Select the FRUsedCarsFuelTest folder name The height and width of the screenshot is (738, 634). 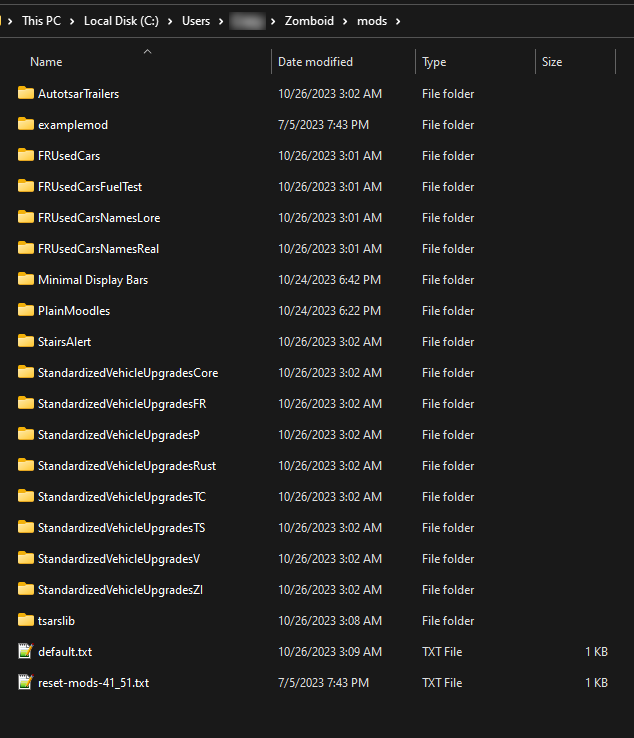90,186
